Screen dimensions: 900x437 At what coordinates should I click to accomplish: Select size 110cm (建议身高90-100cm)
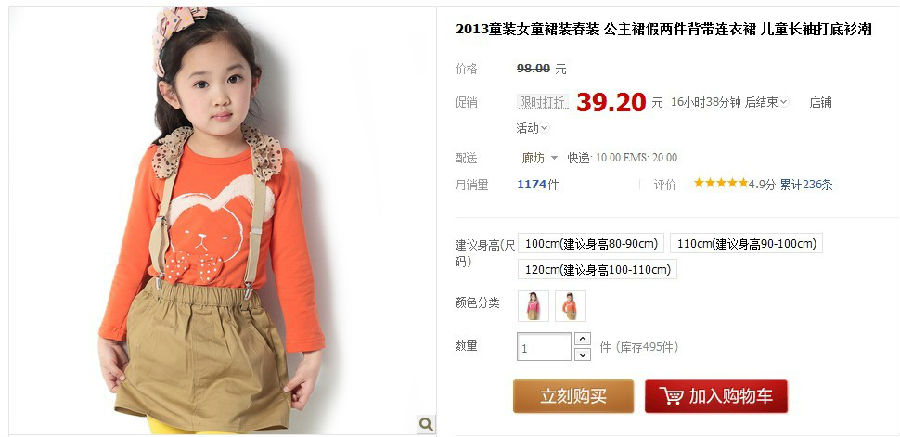click(x=746, y=243)
